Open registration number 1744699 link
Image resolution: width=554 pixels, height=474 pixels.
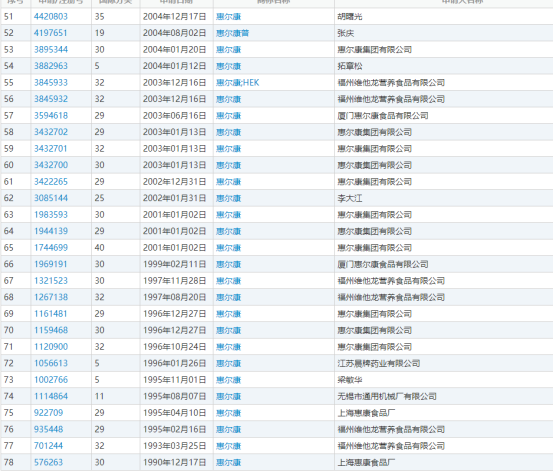(51, 248)
